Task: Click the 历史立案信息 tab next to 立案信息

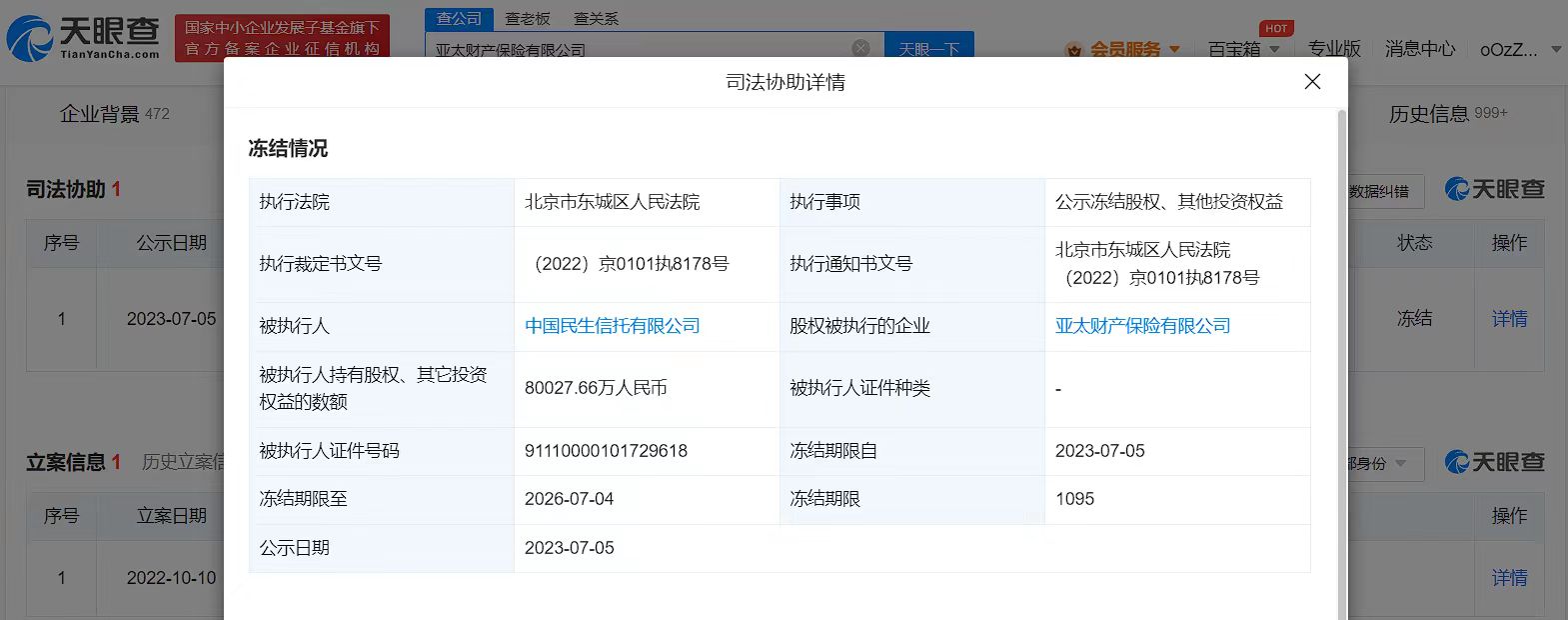Action: pos(183,462)
